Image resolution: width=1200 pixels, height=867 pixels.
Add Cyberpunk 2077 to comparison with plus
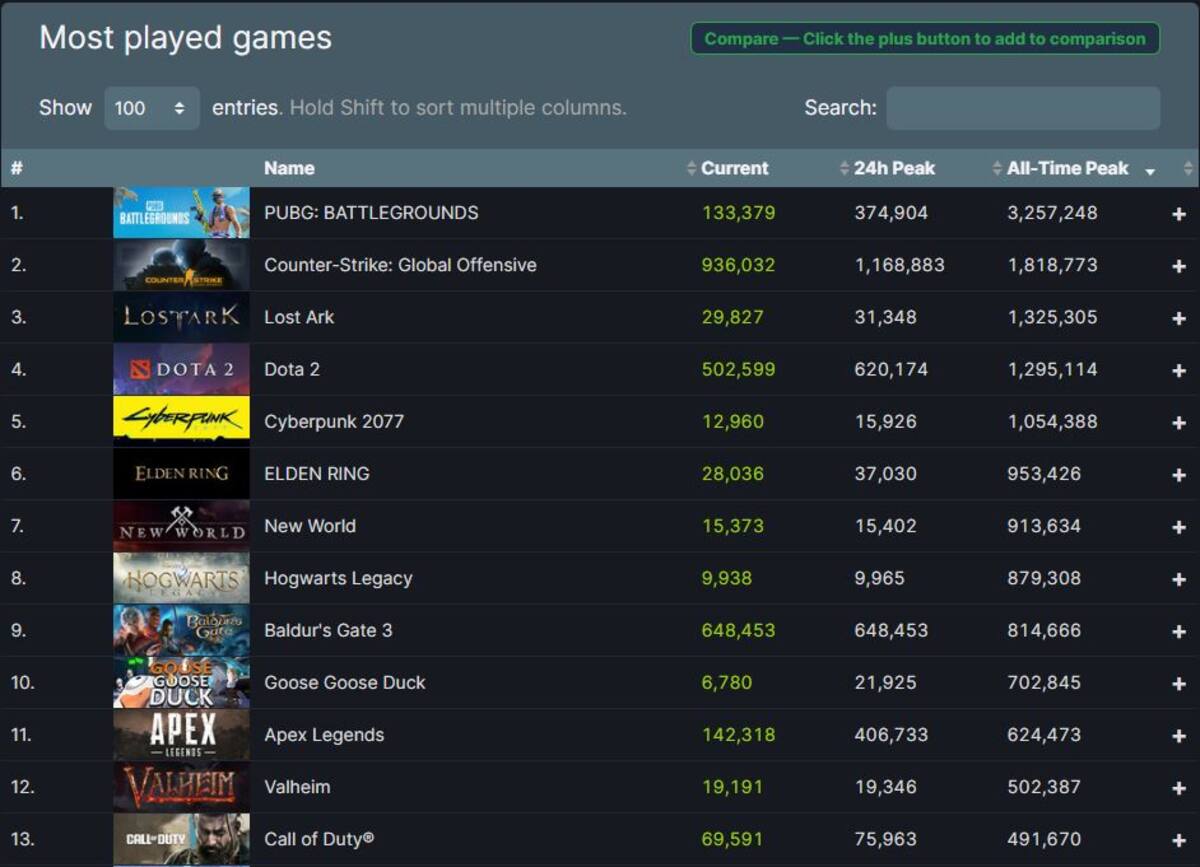(x=1179, y=422)
